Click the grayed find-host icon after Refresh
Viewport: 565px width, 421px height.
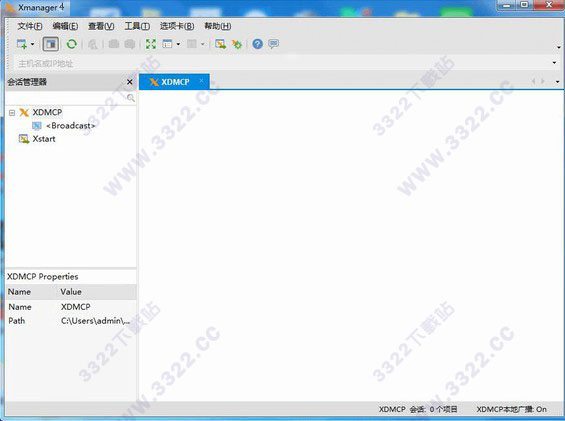tap(93, 44)
